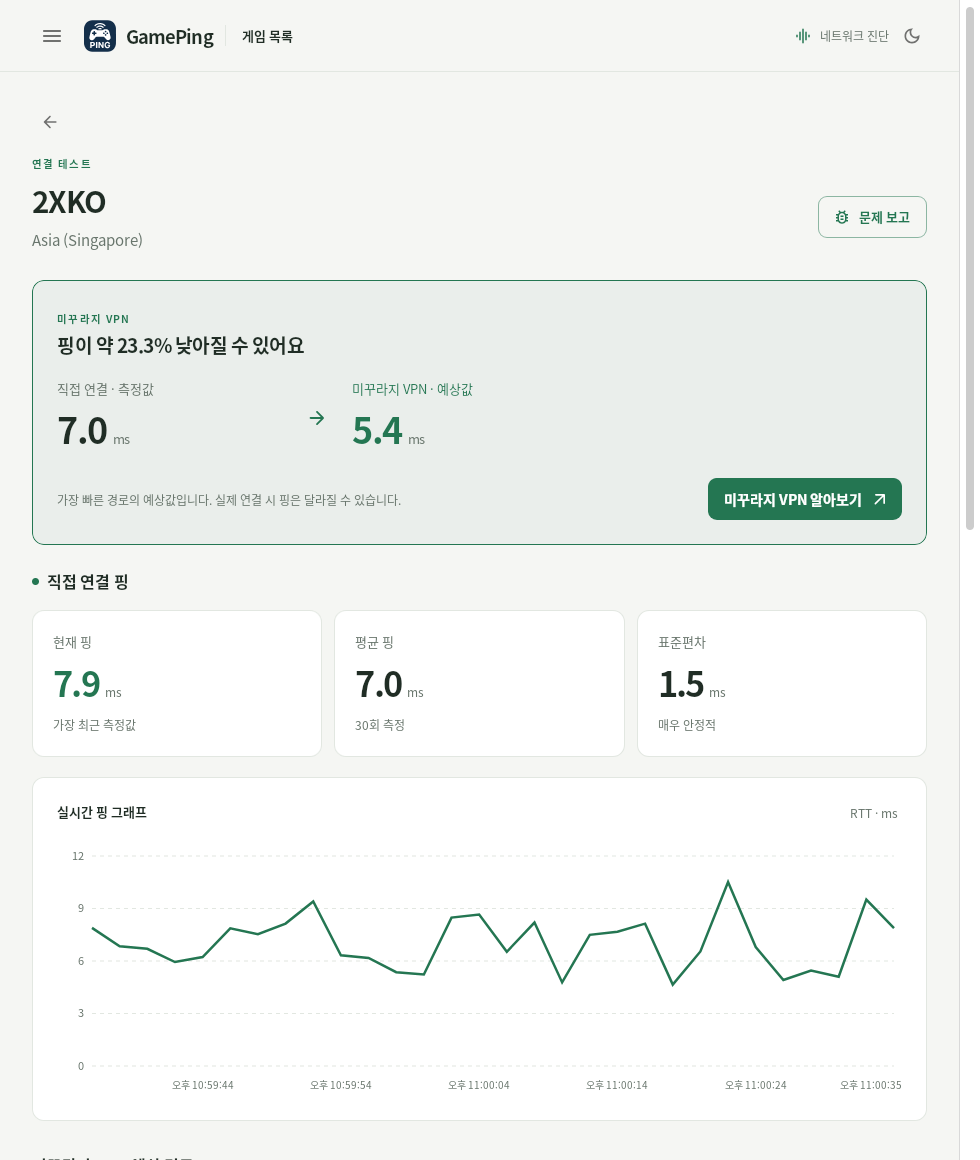Click the peak point in ping graph
980x1160 pixels.
(728, 882)
